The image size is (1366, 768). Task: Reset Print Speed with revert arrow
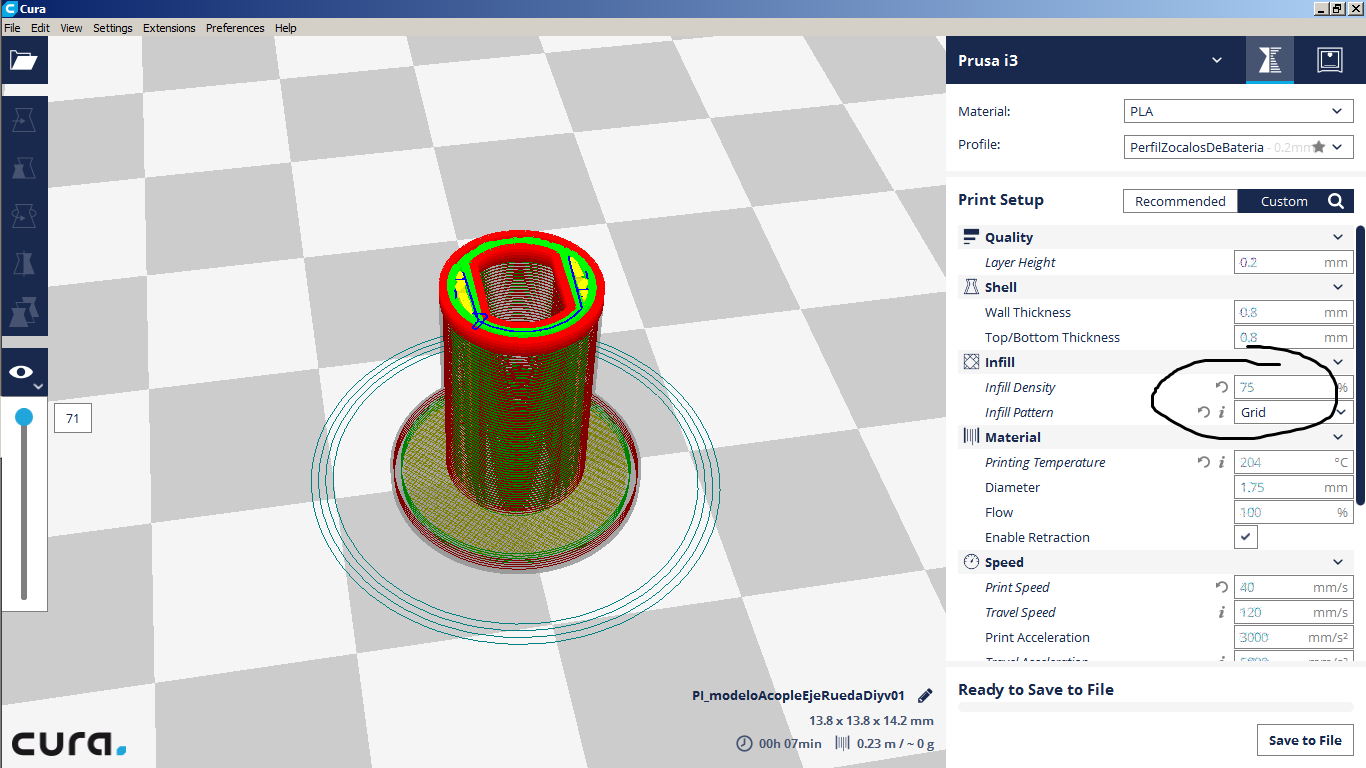click(1221, 587)
